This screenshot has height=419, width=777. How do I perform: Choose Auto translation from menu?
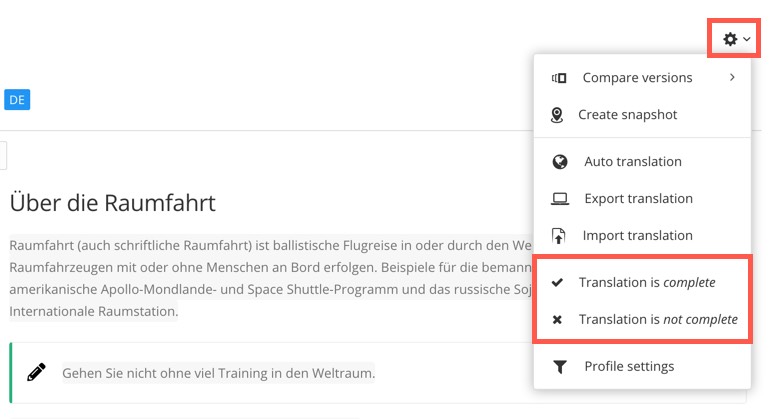[632, 162]
